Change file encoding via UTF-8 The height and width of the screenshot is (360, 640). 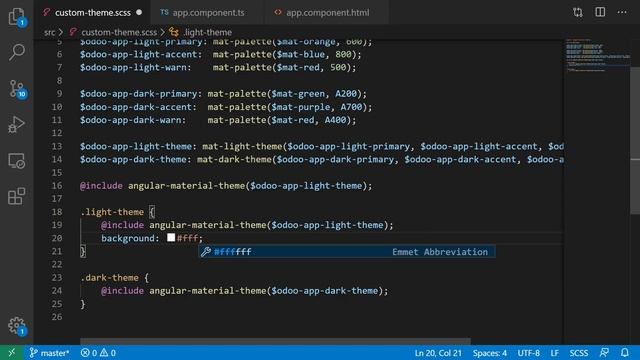[x=529, y=353]
